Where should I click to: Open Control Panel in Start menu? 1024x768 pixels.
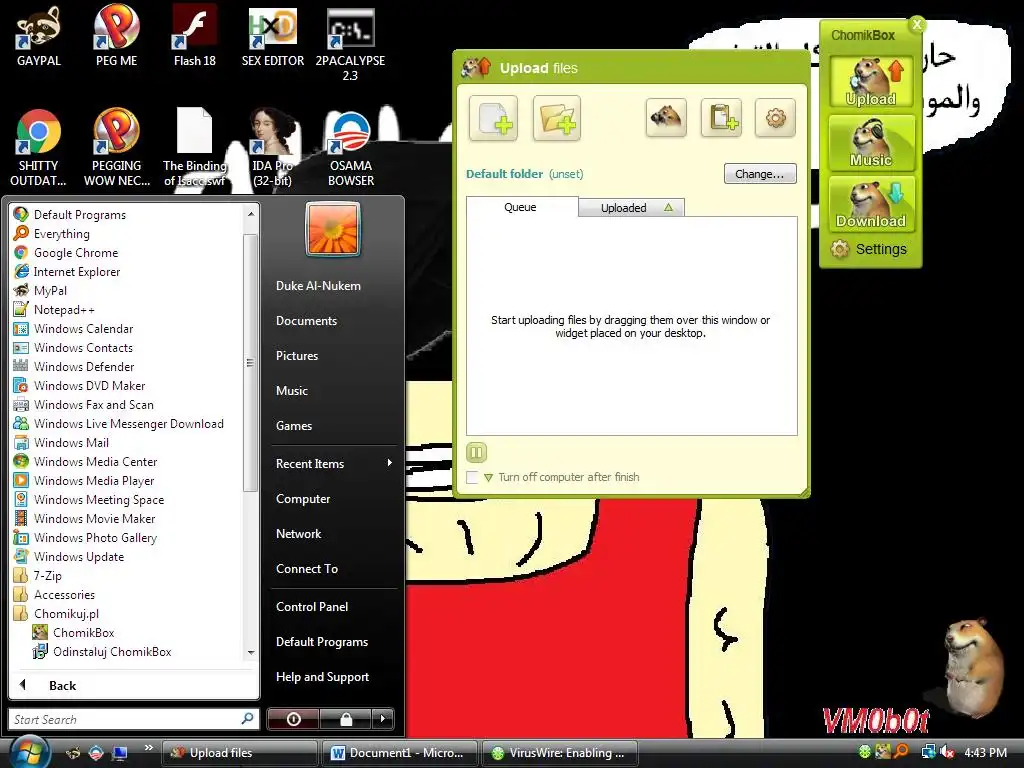click(x=312, y=607)
